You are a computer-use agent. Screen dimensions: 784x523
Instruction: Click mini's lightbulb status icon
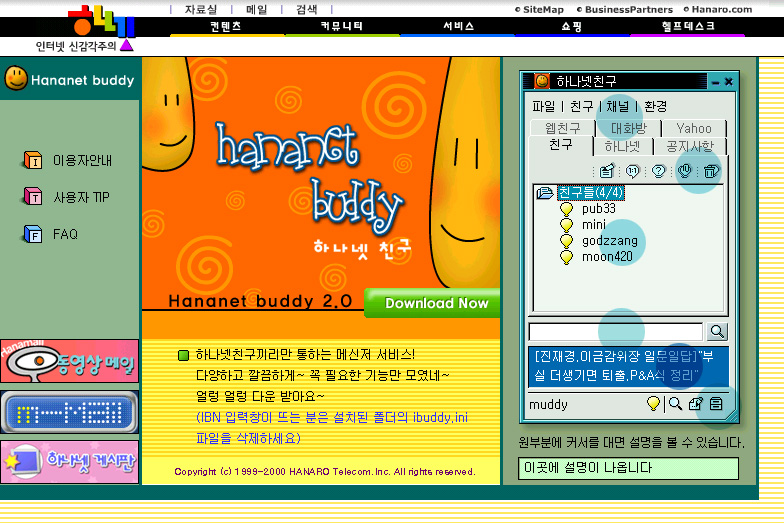click(566, 225)
